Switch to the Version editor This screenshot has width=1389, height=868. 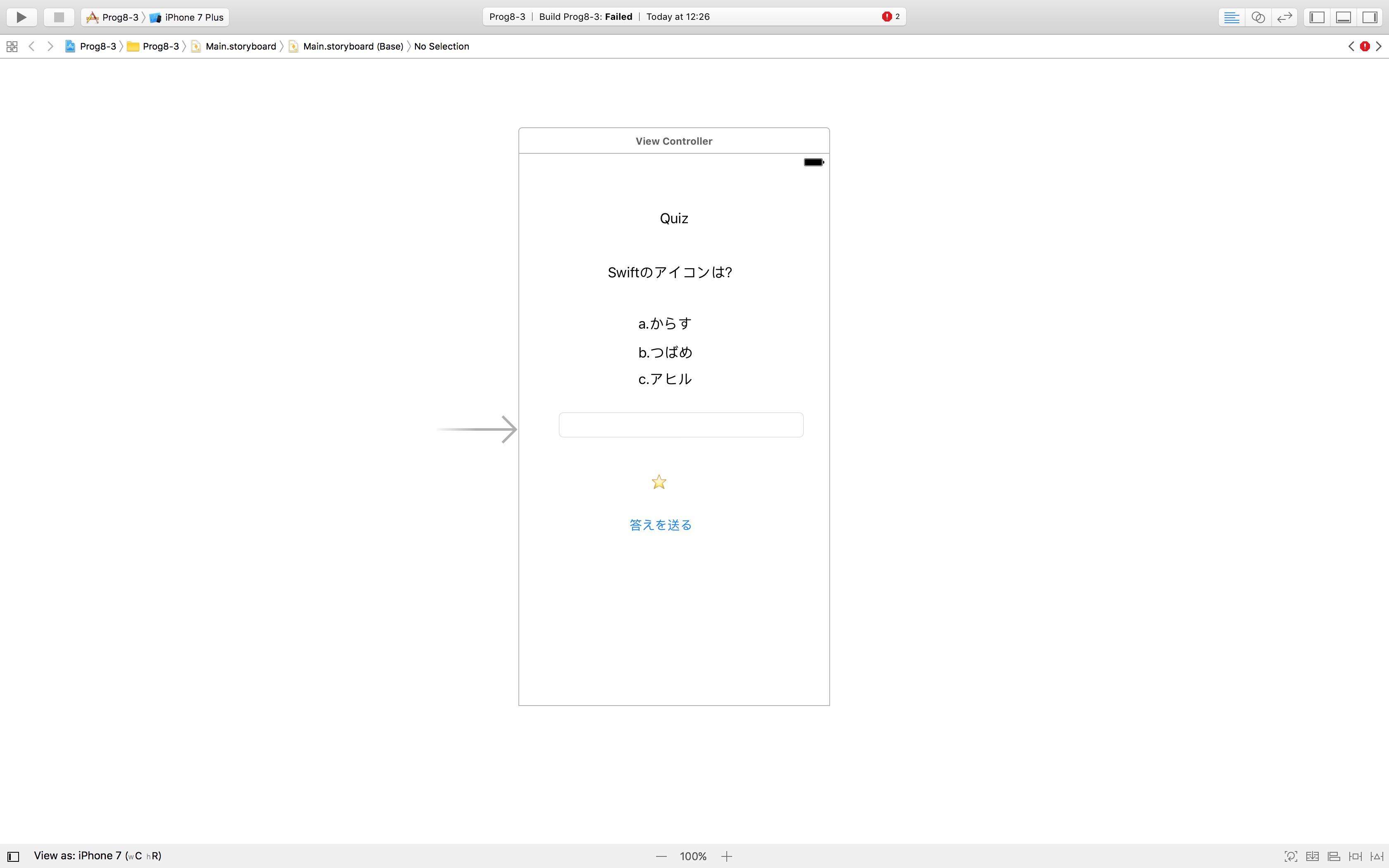point(1284,17)
